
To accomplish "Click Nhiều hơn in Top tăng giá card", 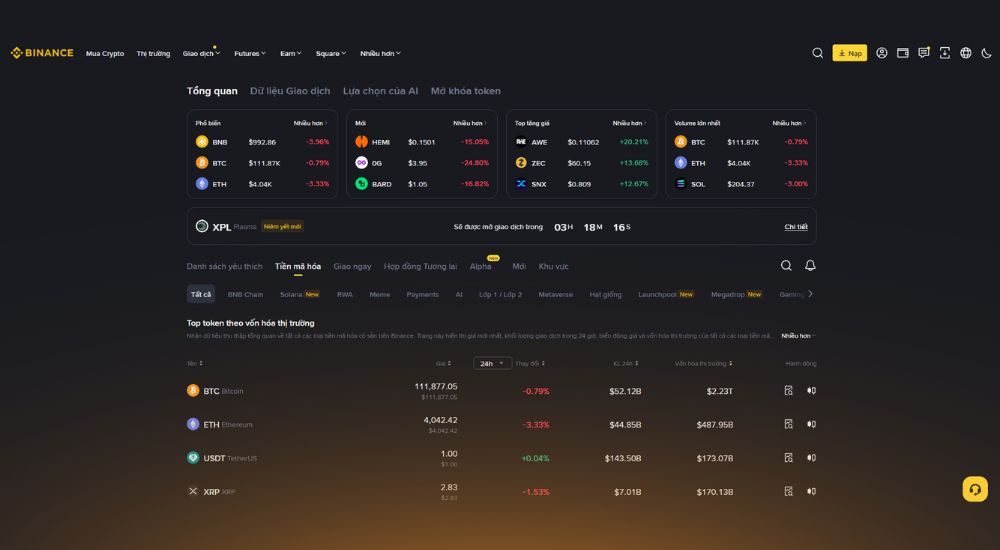I will click(x=629, y=123).
